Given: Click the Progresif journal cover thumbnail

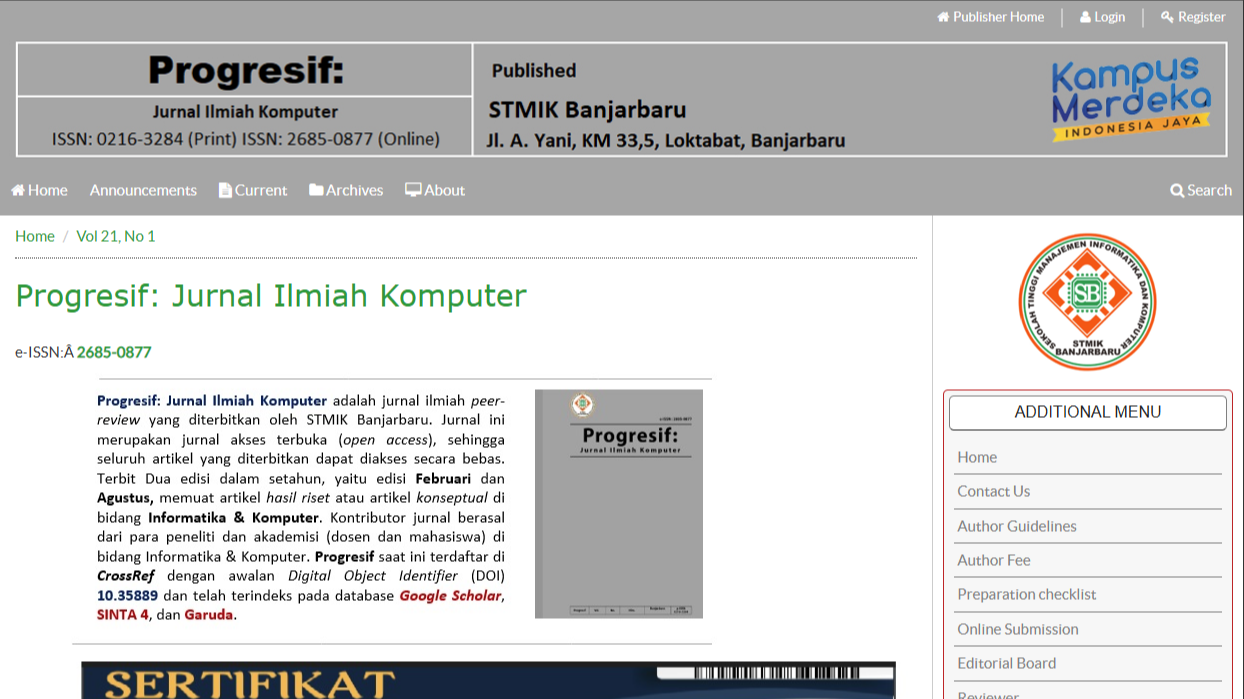Looking at the screenshot, I should point(618,503).
